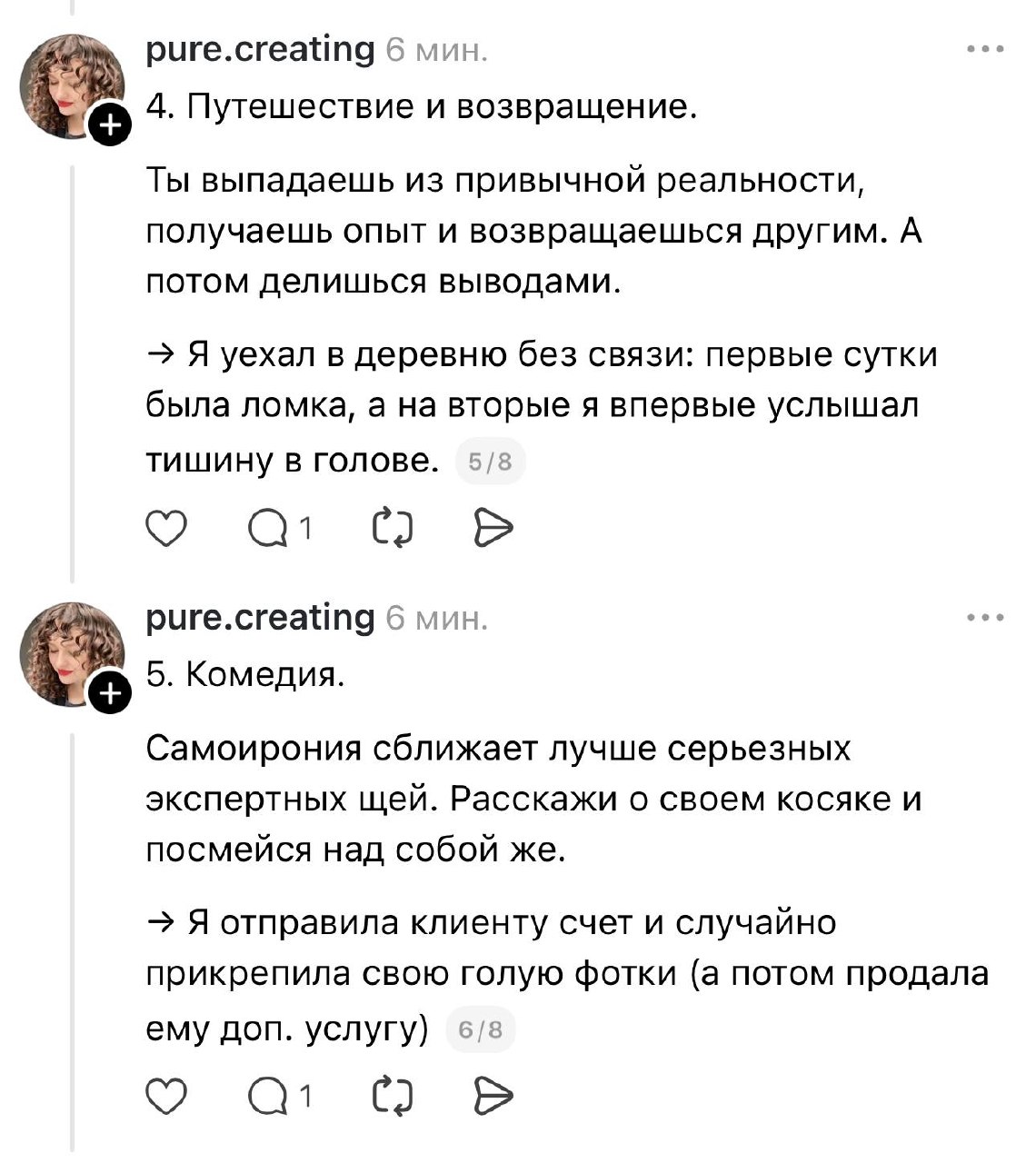Follow pure.creating via plus badge on second avatar

108,693
